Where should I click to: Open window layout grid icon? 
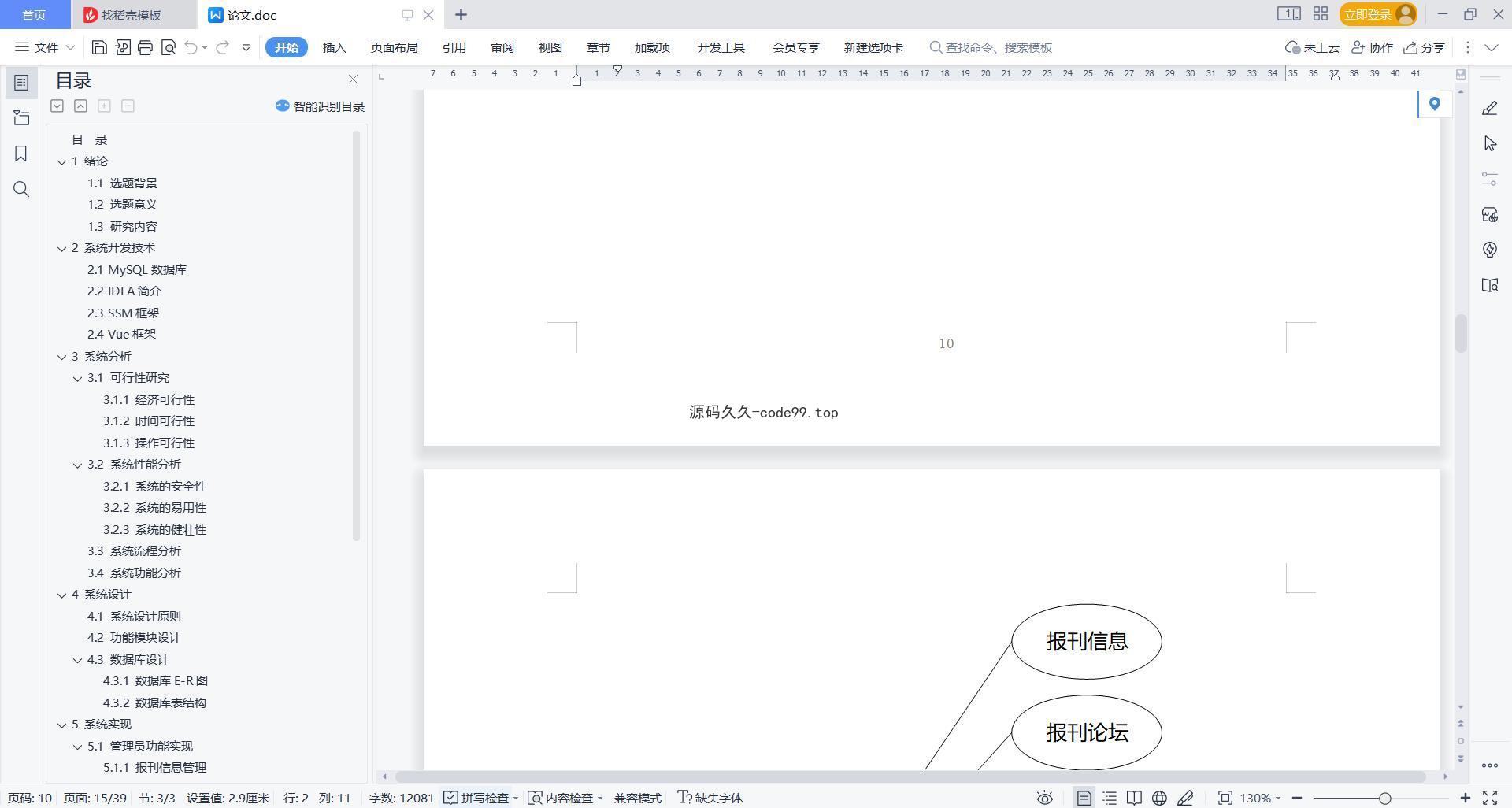(x=1321, y=14)
